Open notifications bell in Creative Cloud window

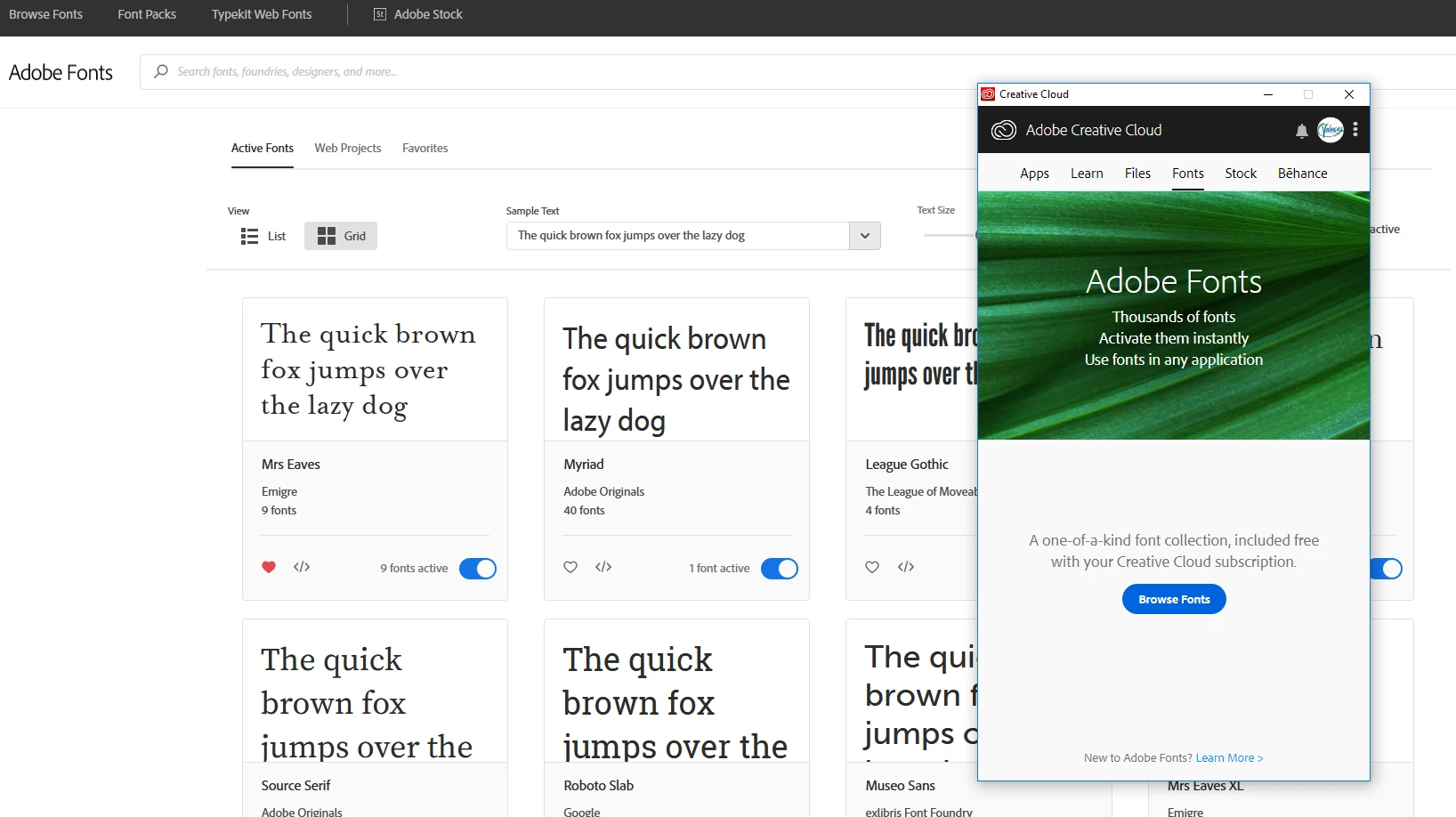click(x=1302, y=131)
